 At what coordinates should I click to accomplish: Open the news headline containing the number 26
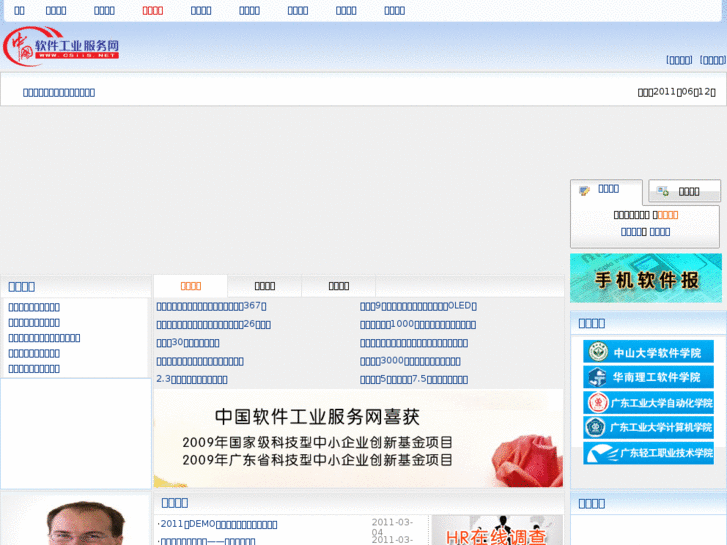point(214,324)
